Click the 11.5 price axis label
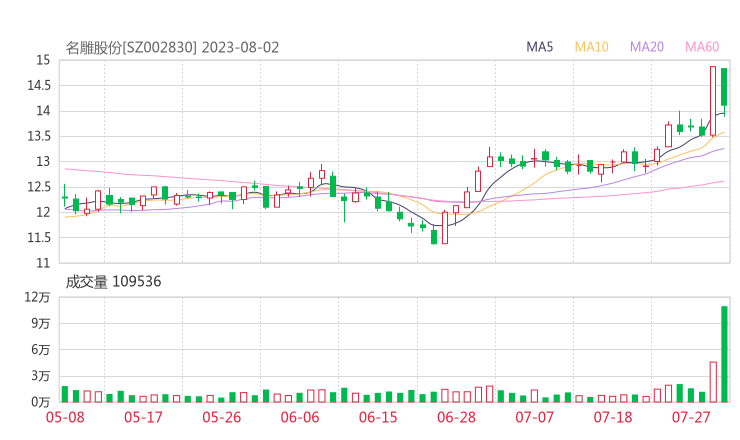 tap(39, 237)
